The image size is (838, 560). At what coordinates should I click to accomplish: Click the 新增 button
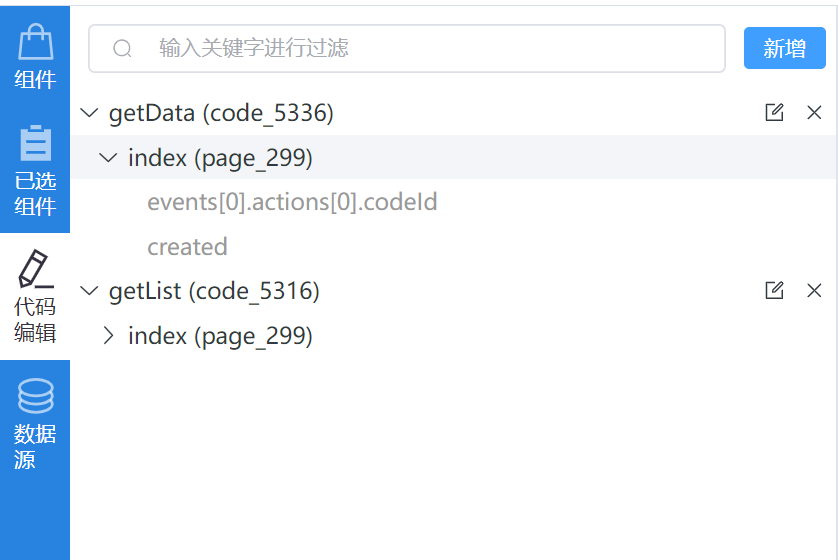click(x=784, y=48)
